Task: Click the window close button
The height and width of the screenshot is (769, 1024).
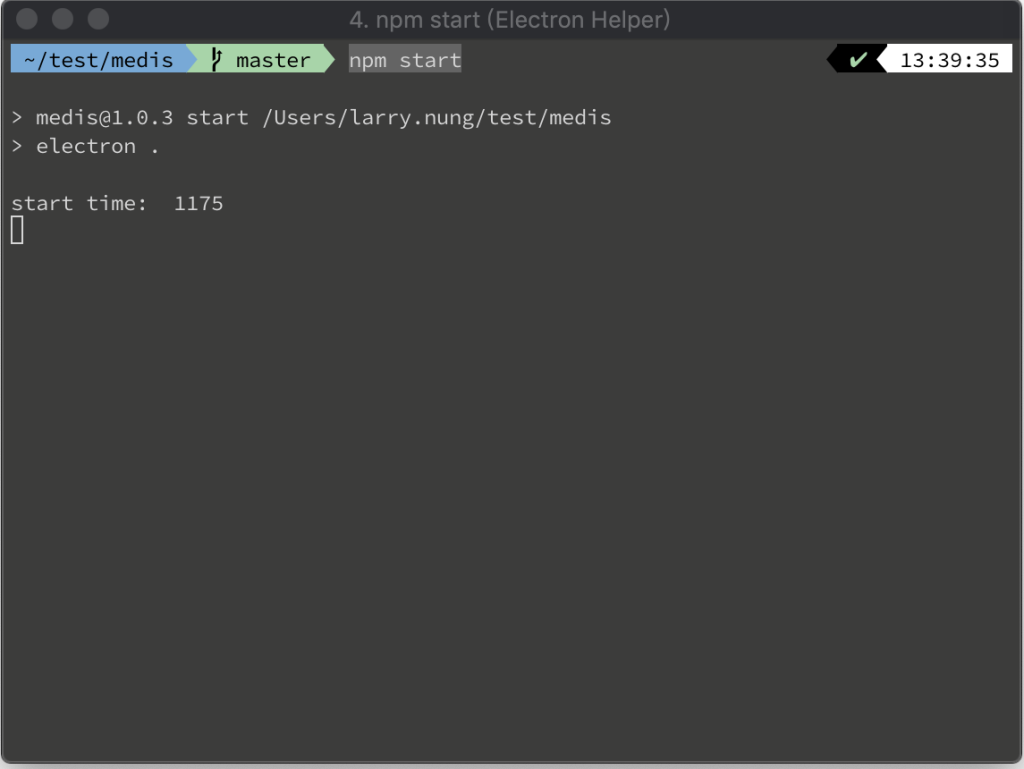Action: [x=27, y=19]
